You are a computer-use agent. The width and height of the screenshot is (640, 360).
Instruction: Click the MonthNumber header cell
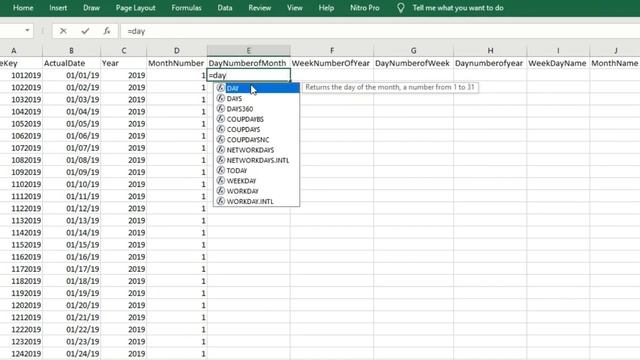point(177,63)
